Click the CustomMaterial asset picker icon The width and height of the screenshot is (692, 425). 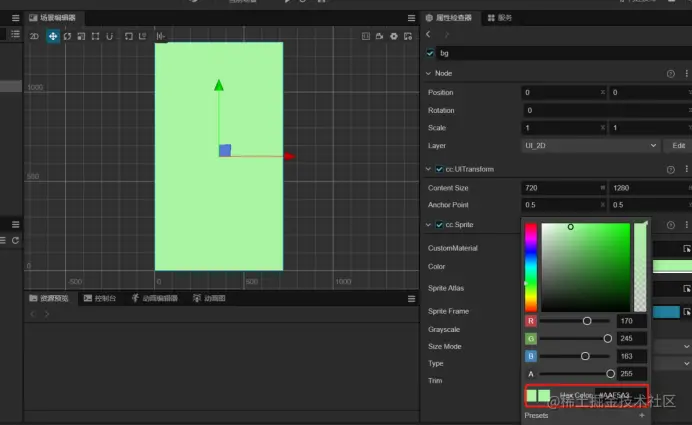[687, 249]
